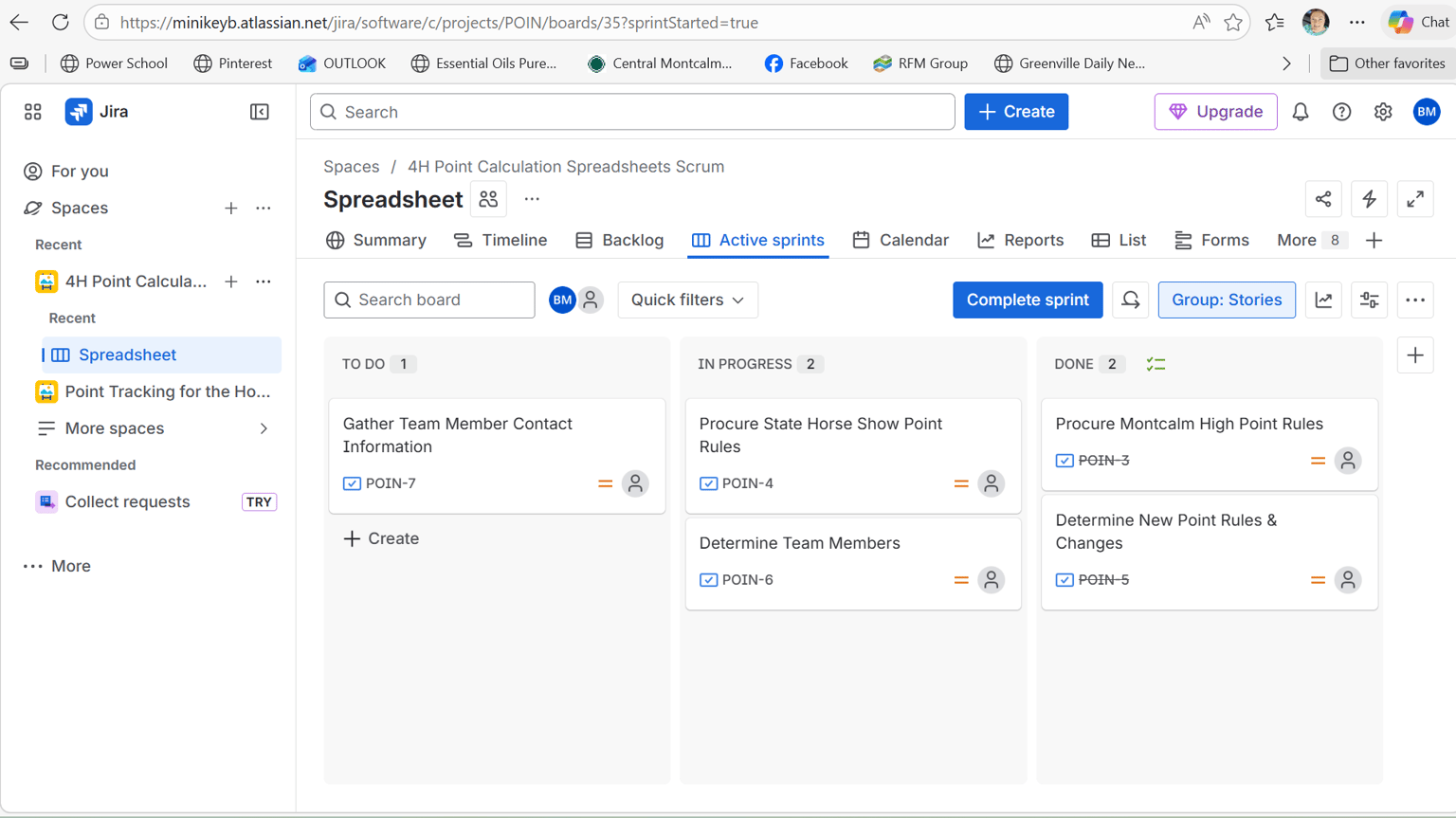
Task: Open the BM profile avatar menu
Action: pyautogui.click(x=1427, y=112)
